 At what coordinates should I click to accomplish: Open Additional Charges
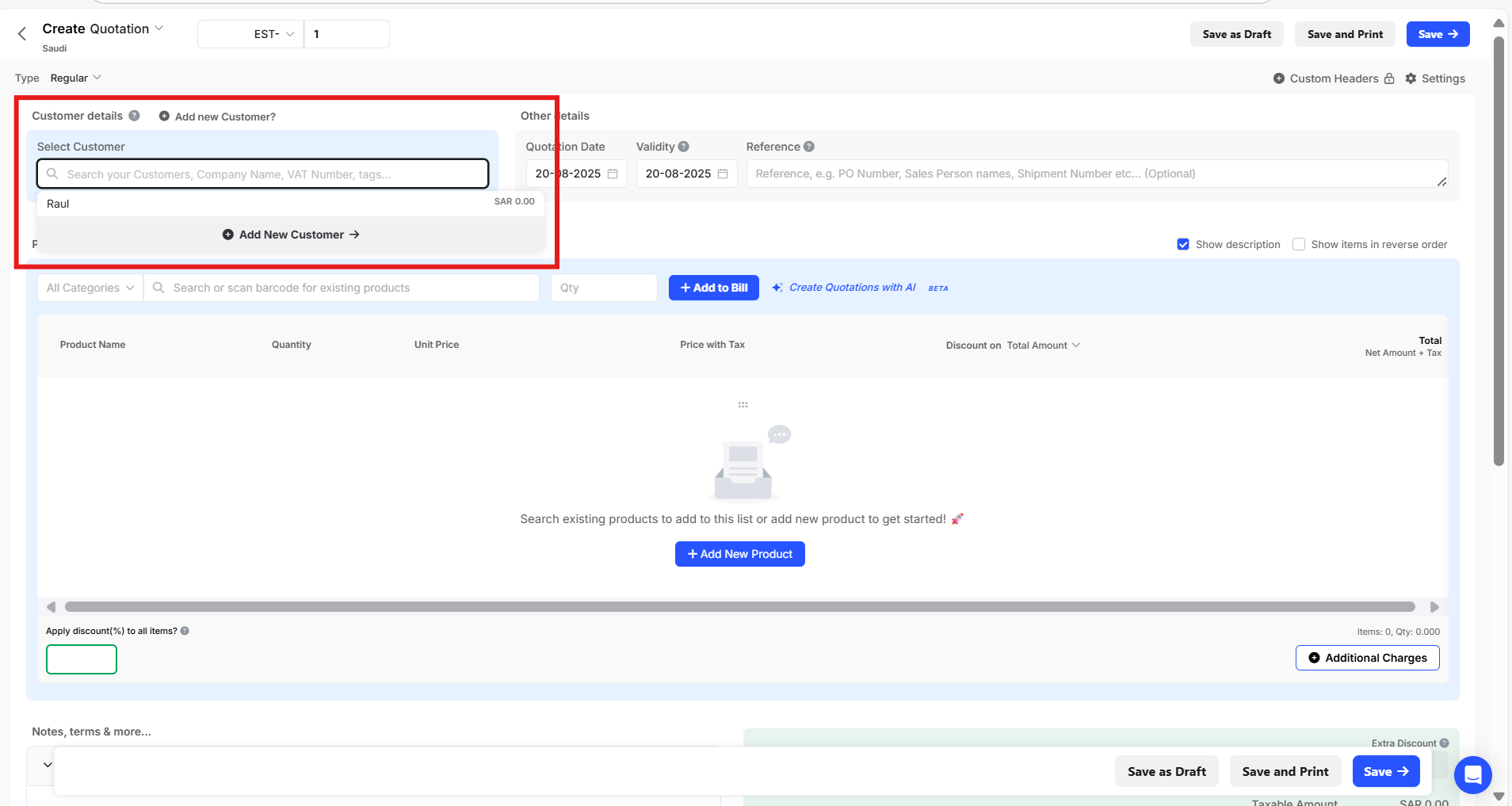[1368, 658]
